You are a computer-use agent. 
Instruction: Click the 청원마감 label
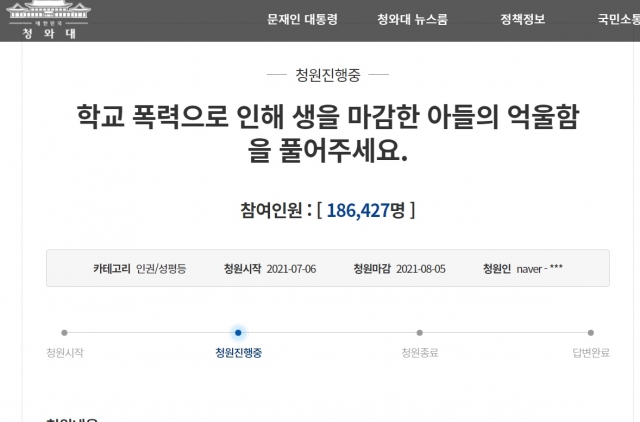click(x=372, y=269)
